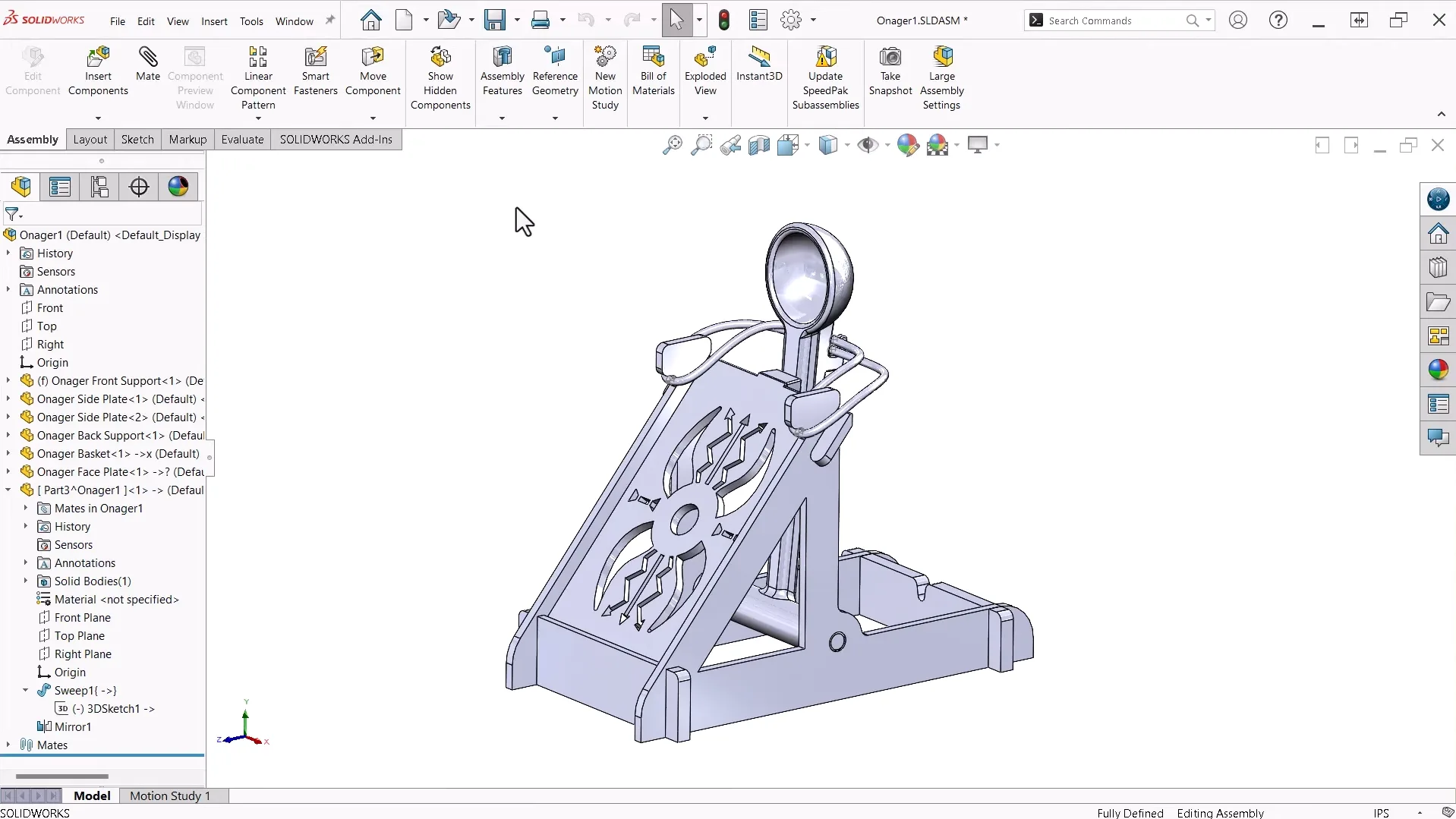Click the IPS unit system button
1456x819 pixels.
(x=1381, y=813)
